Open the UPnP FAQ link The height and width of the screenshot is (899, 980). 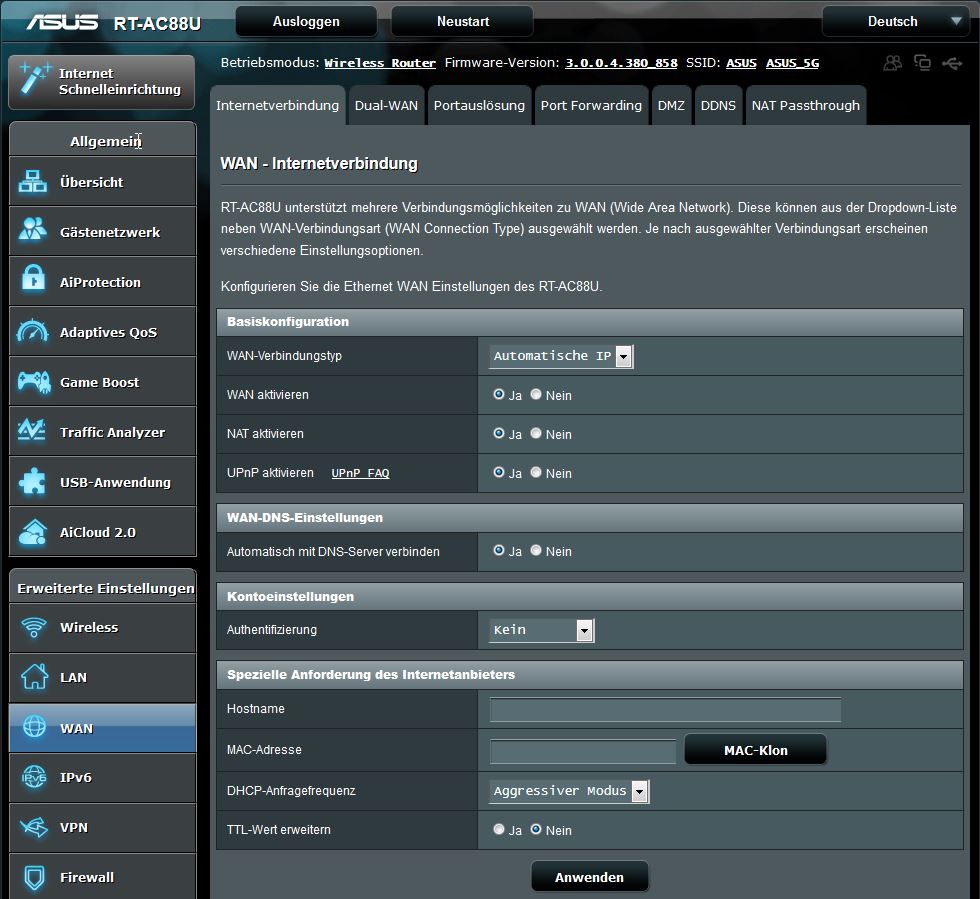click(361, 473)
